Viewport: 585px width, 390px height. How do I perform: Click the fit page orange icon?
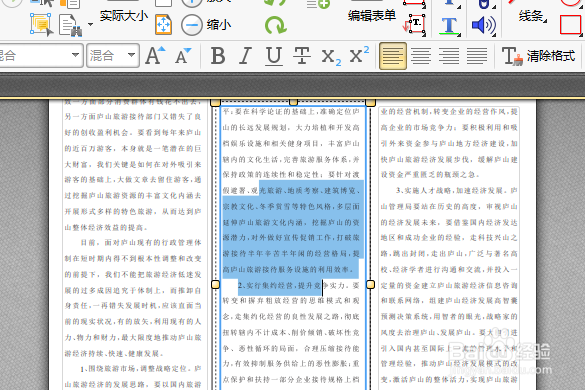[163, 25]
